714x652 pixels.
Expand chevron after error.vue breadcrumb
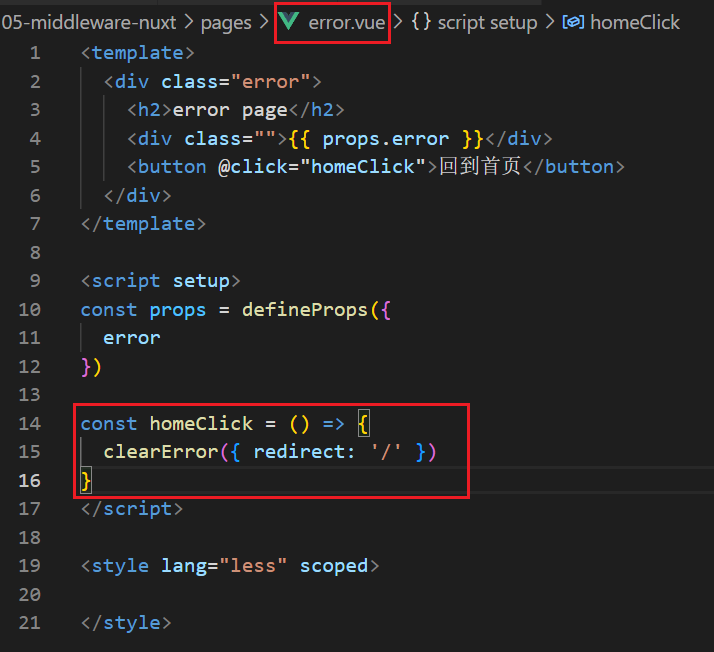pos(398,22)
